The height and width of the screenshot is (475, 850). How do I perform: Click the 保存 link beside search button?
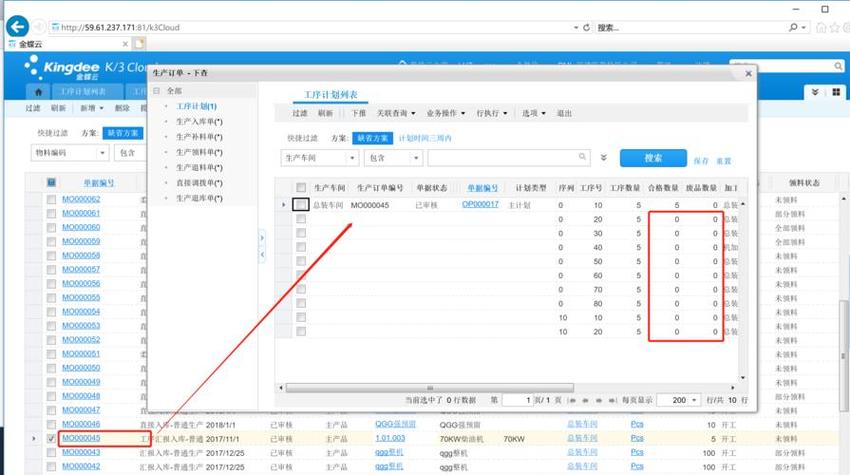coord(701,161)
